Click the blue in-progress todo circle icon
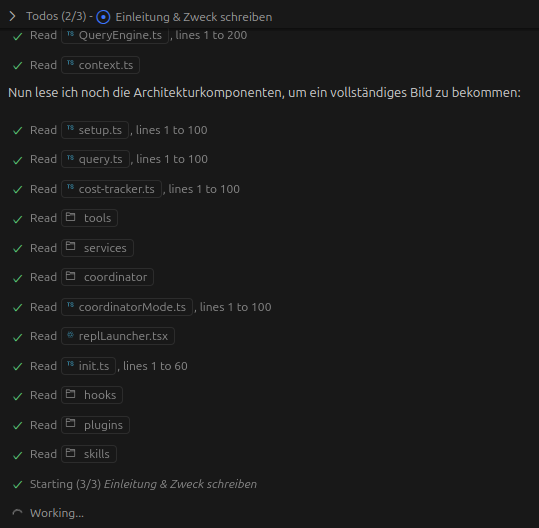The height and width of the screenshot is (528, 539). 103,17
